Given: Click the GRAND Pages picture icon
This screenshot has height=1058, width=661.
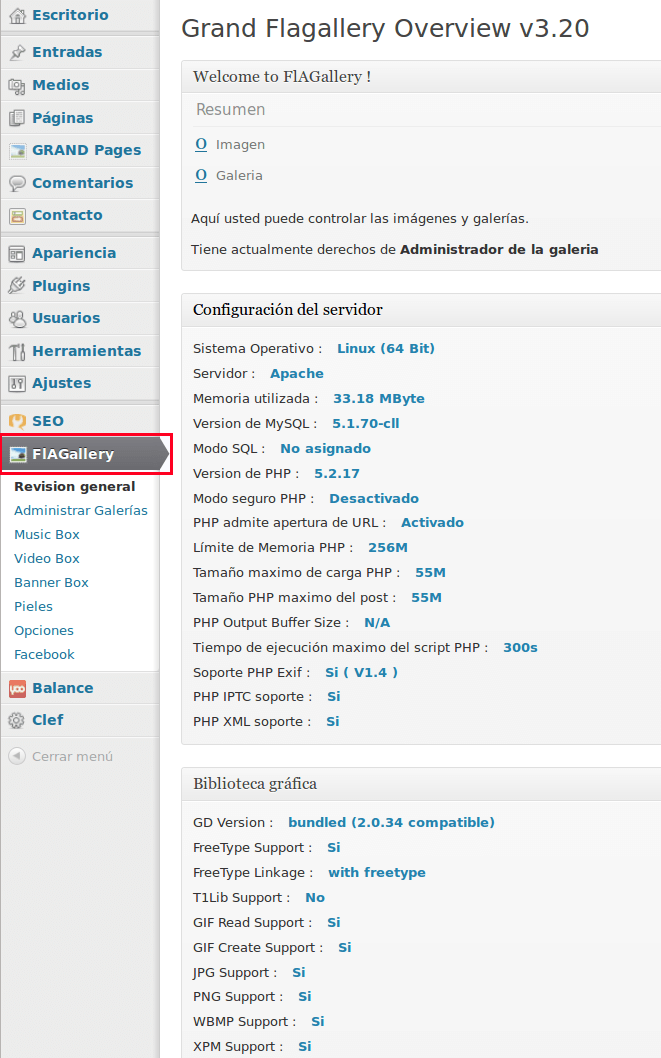Looking at the screenshot, I should point(17,151).
